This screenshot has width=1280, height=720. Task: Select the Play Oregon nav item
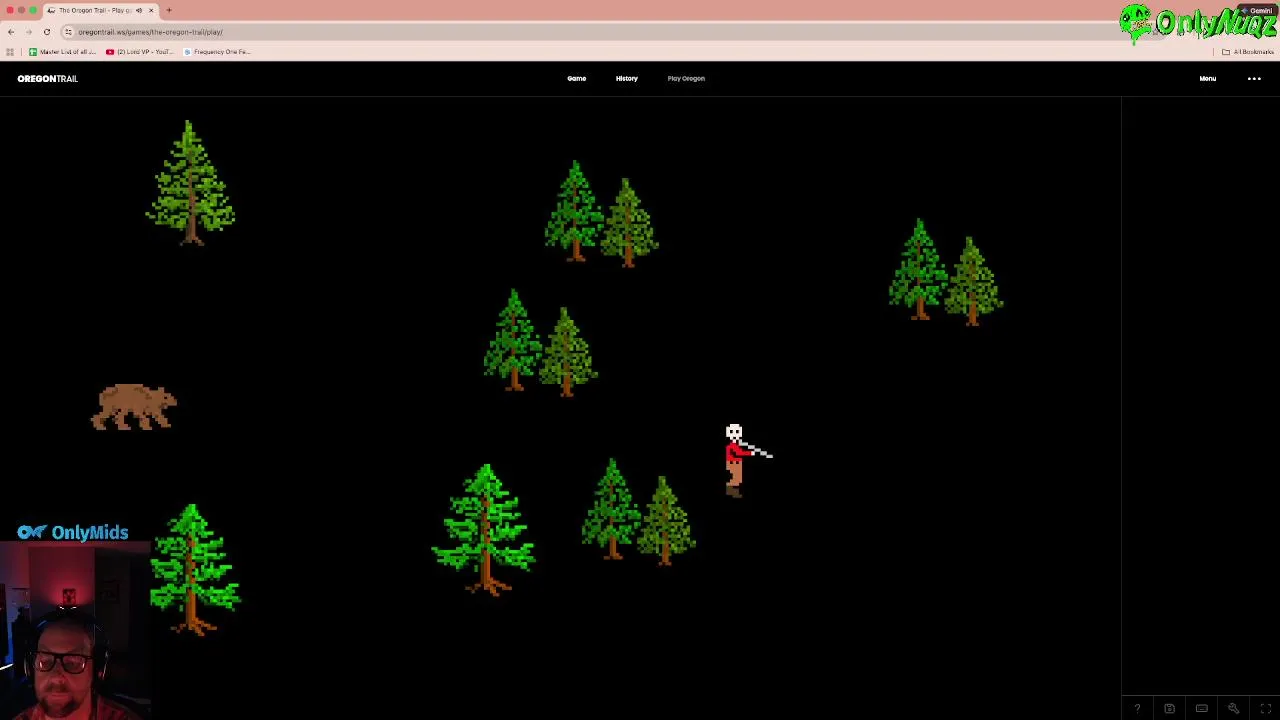[x=686, y=78]
